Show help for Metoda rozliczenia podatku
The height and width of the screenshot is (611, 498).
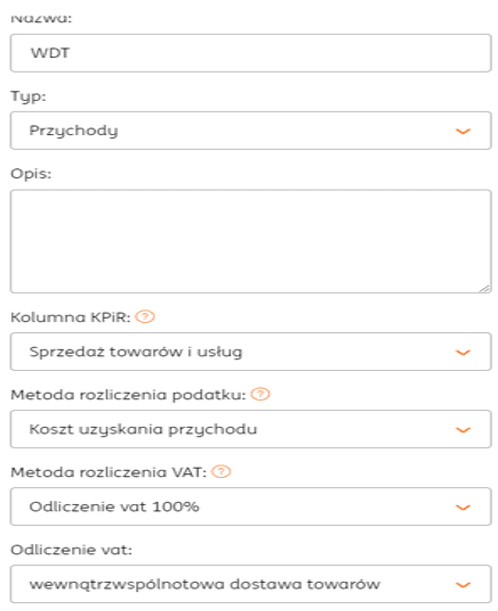click(260, 394)
